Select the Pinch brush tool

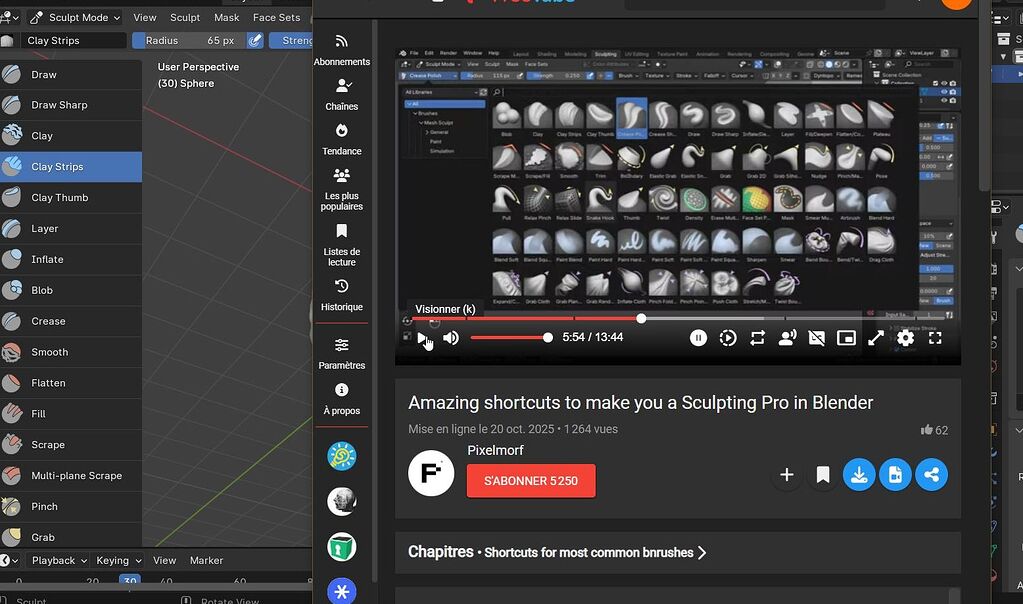(x=70, y=506)
